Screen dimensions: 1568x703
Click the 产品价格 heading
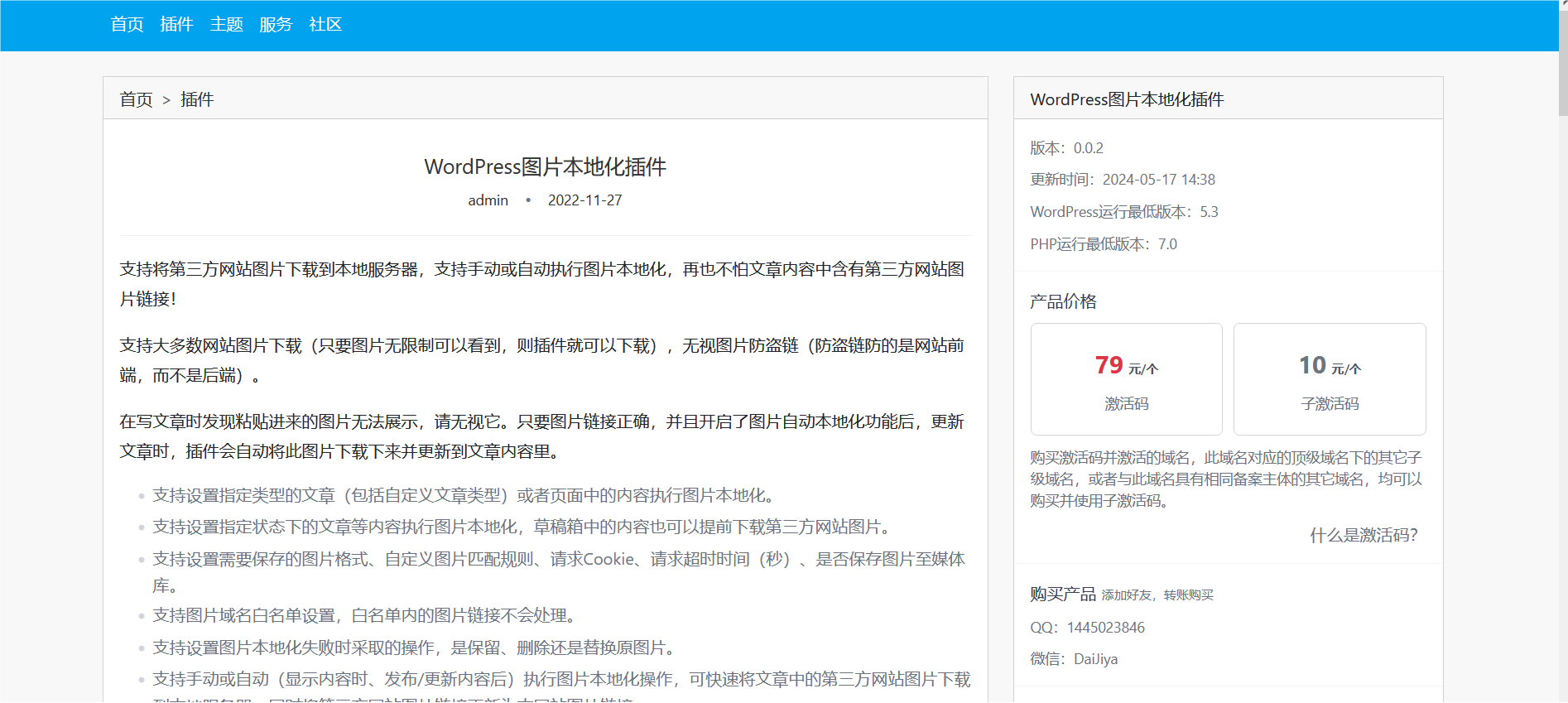pyautogui.click(x=1063, y=301)
